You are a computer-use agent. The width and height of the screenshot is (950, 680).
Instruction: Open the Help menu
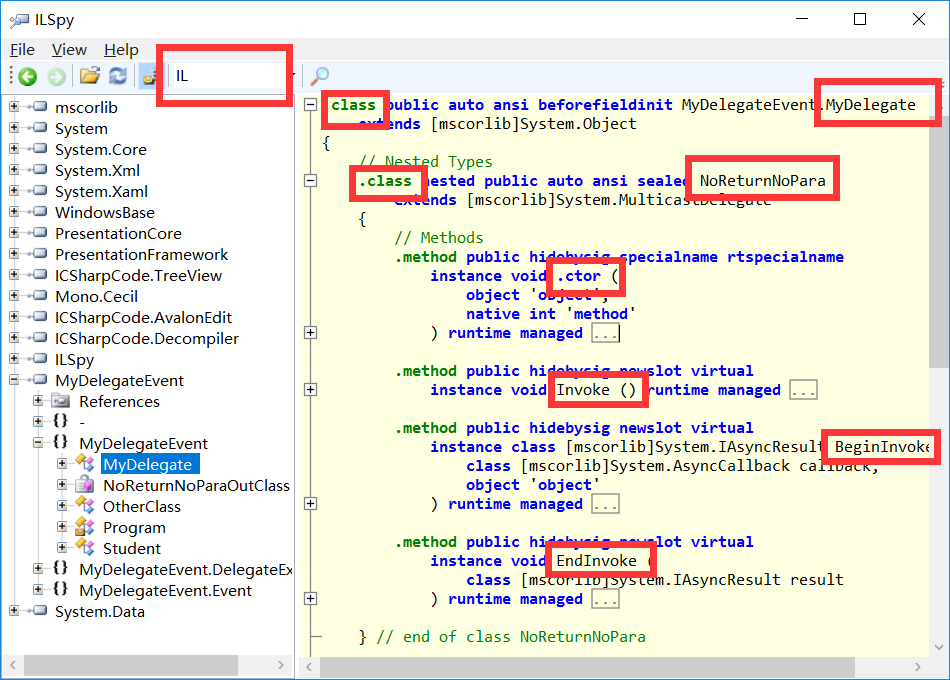pyautogui.click(x=121, y=50)
